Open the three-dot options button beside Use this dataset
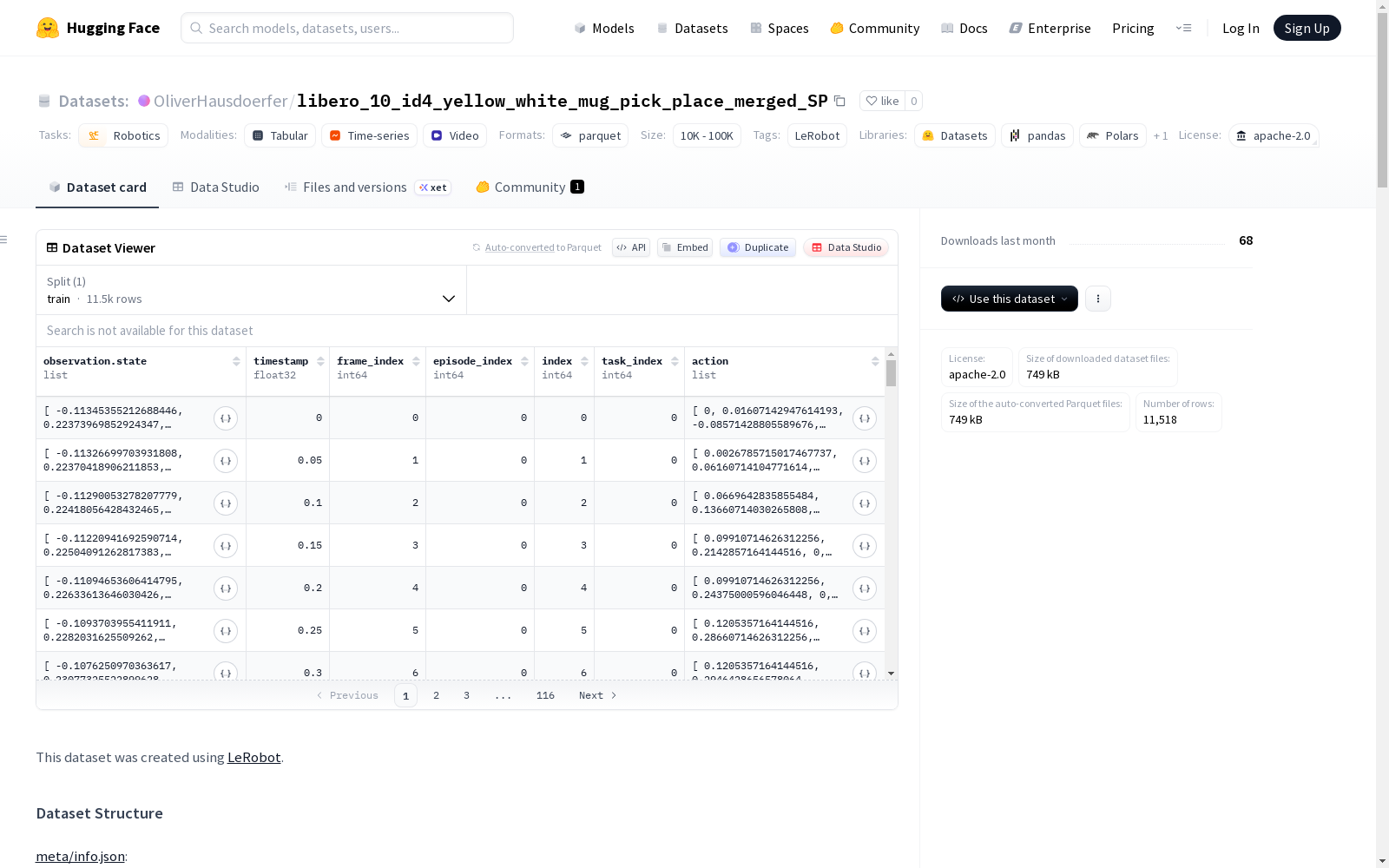 click(x=1098, y=299)
